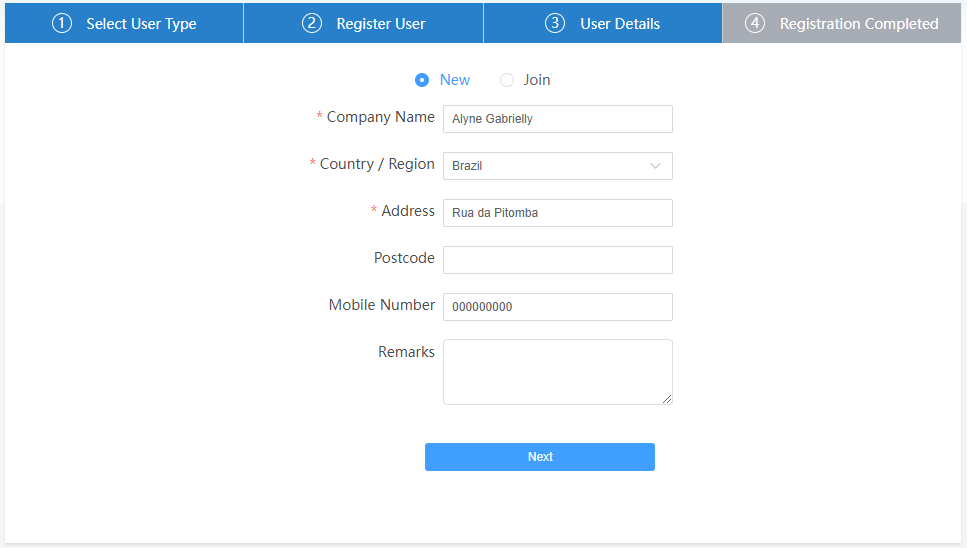Focus the Address field with Rua da Pitomba
The width and height of the screenshot is (967, 548).
coord(557,213)
